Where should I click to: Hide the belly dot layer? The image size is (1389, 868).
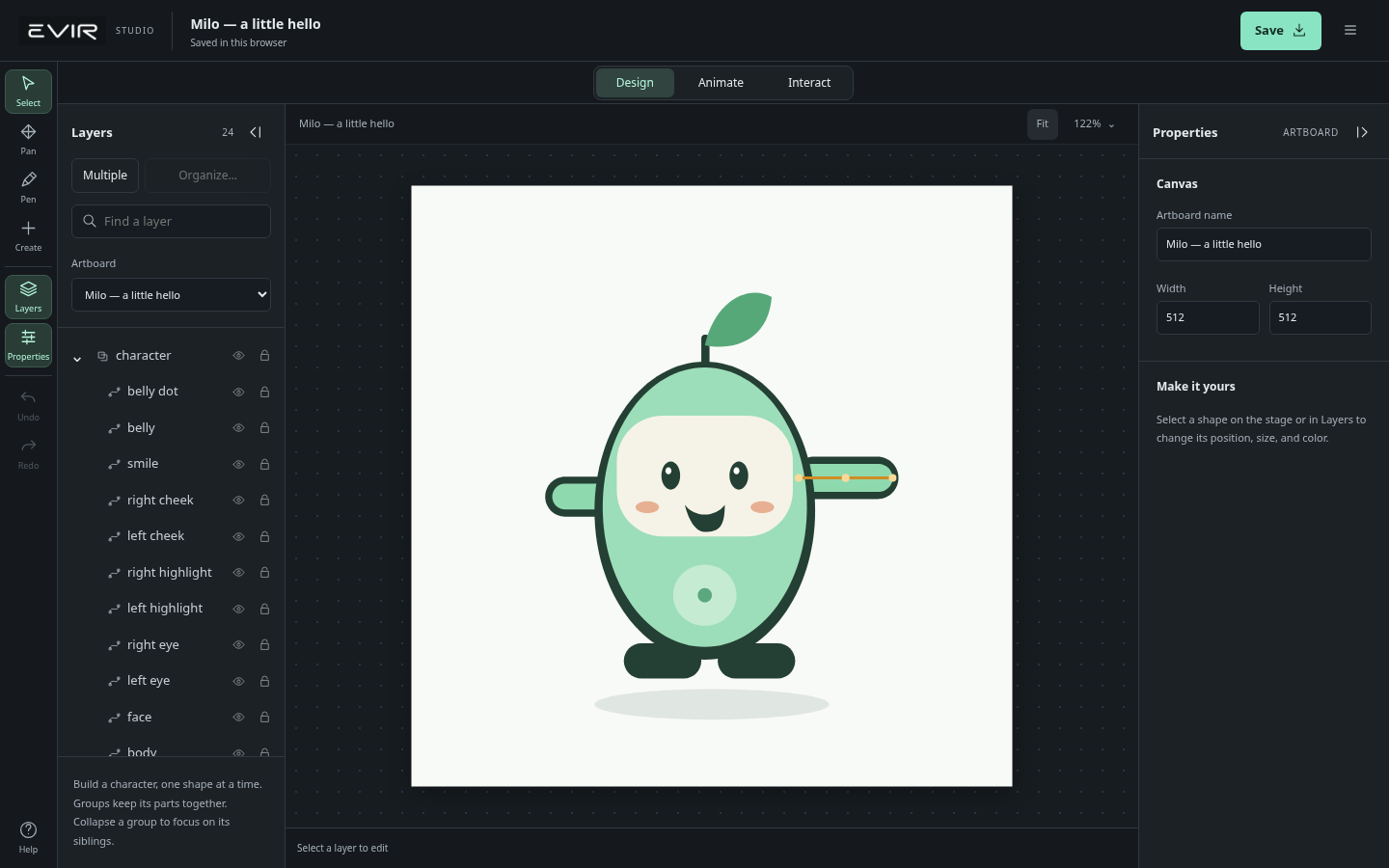(238, 392)
